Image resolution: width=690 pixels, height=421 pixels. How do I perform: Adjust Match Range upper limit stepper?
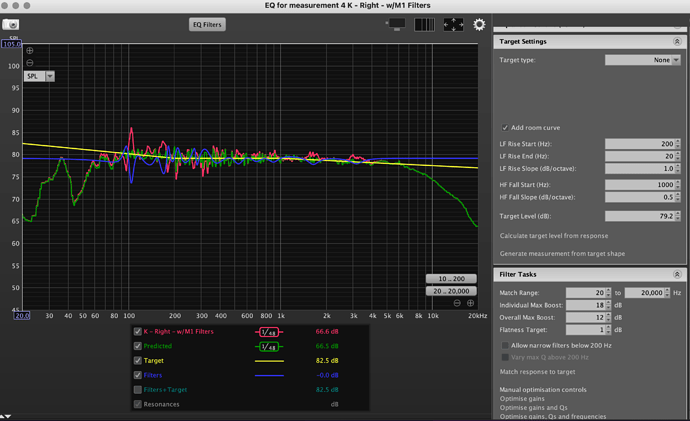[668, 293]
